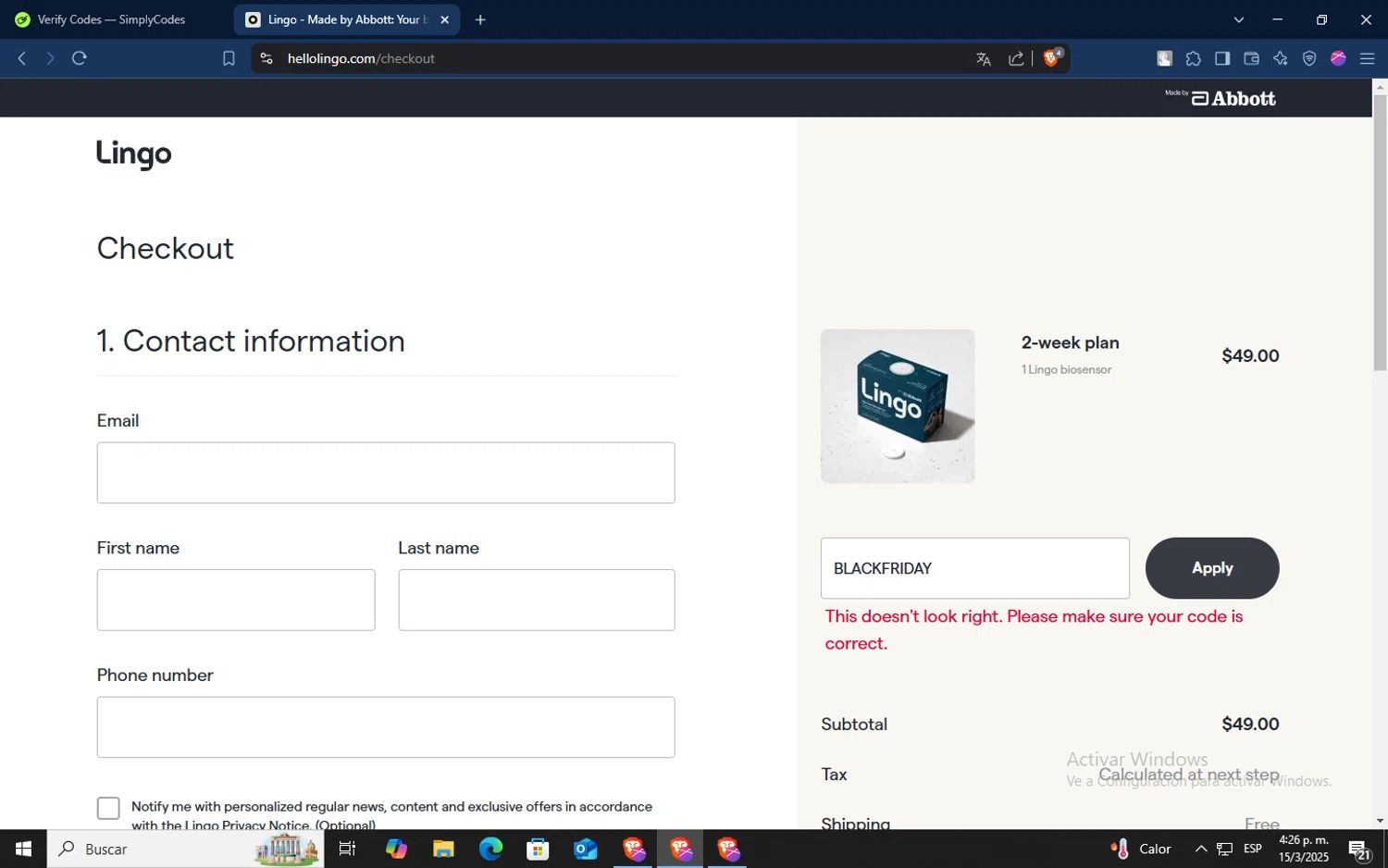Bookmark this page with the bookmark icon

click(x=229, y=58)
